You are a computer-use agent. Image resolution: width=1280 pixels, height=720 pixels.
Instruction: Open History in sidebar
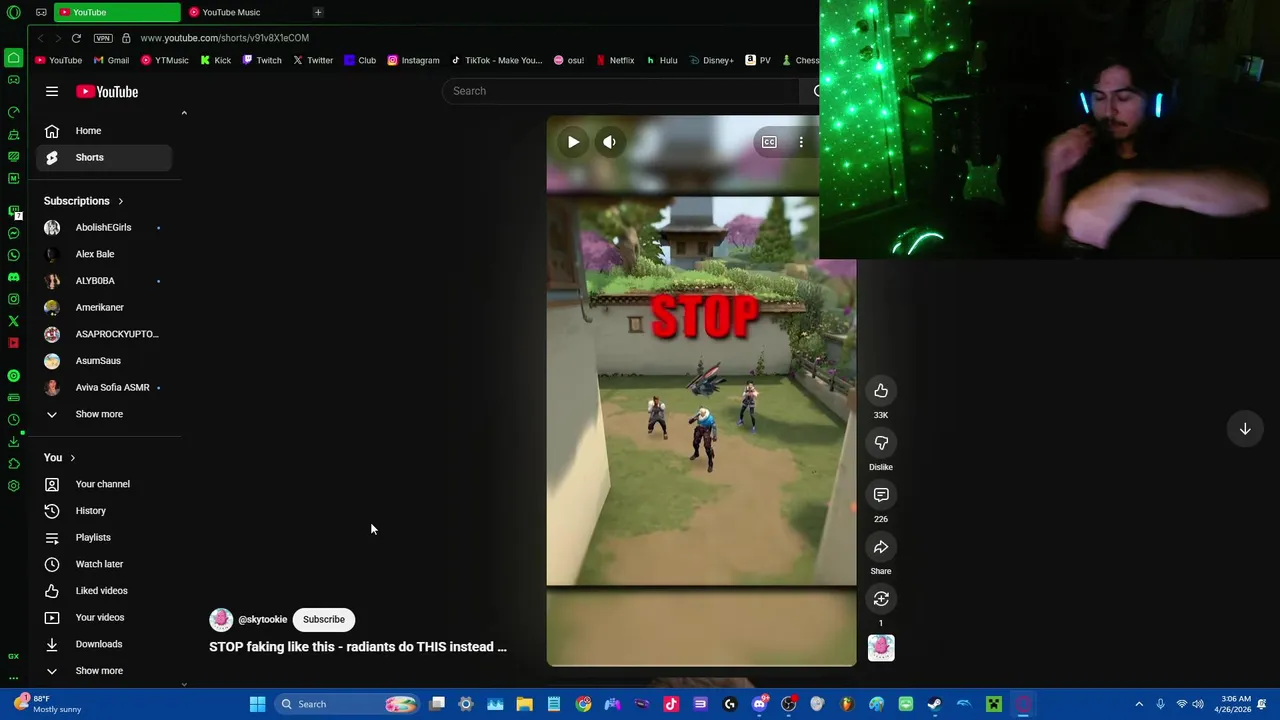pos(104,511)
